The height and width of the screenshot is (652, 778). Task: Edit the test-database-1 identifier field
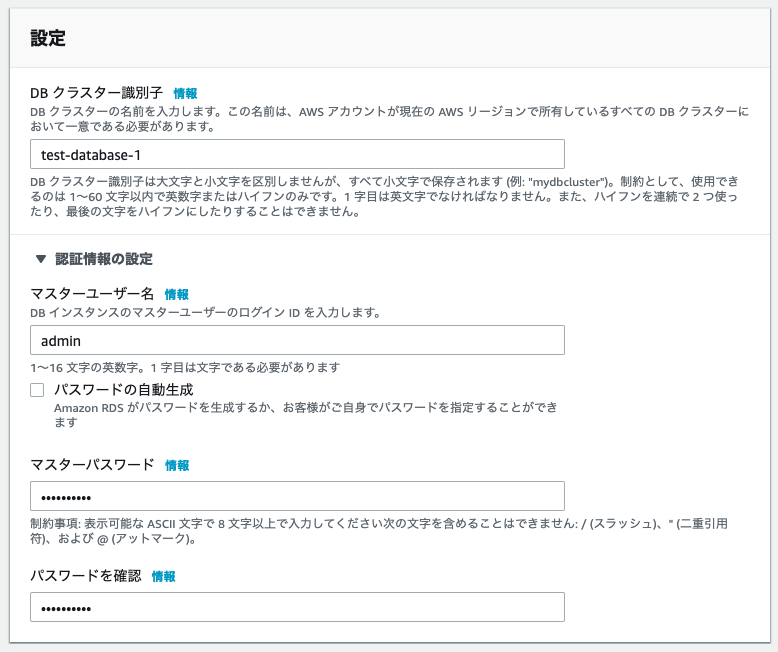point(297,154)
